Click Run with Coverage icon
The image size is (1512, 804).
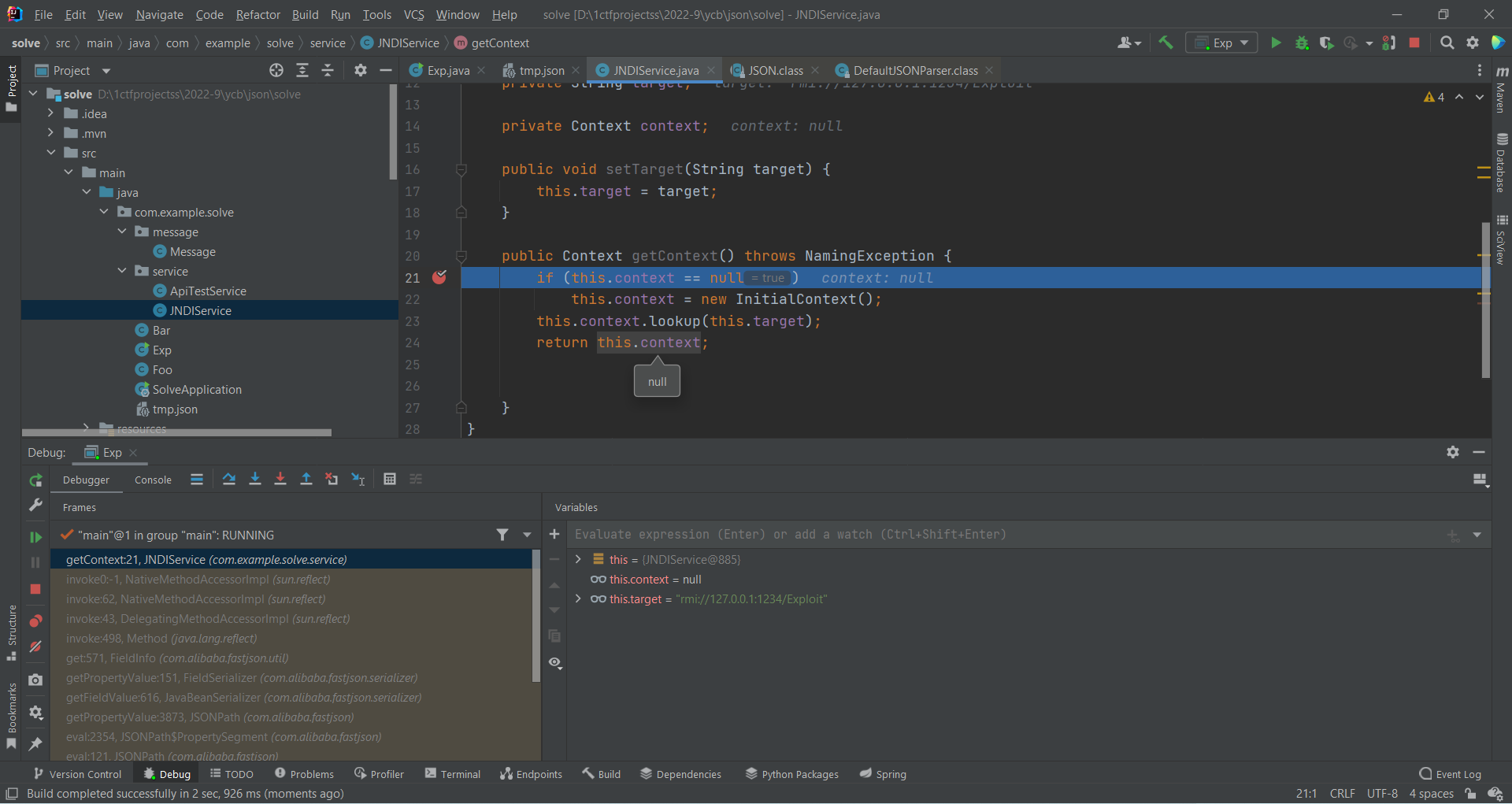1327,43
